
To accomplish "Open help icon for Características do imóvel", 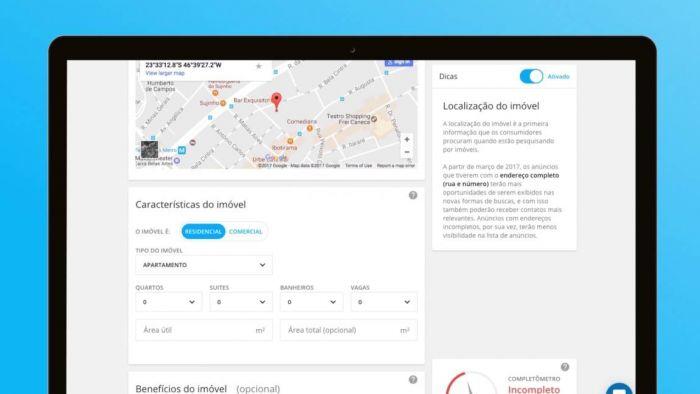I will 413,195.
